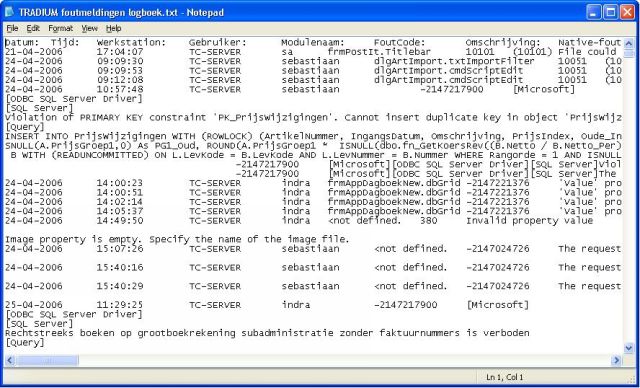The height and width of the screenshot is (388, 640).
Task: Click error code '380' in indra's row
Action: [x=429, y=221]
